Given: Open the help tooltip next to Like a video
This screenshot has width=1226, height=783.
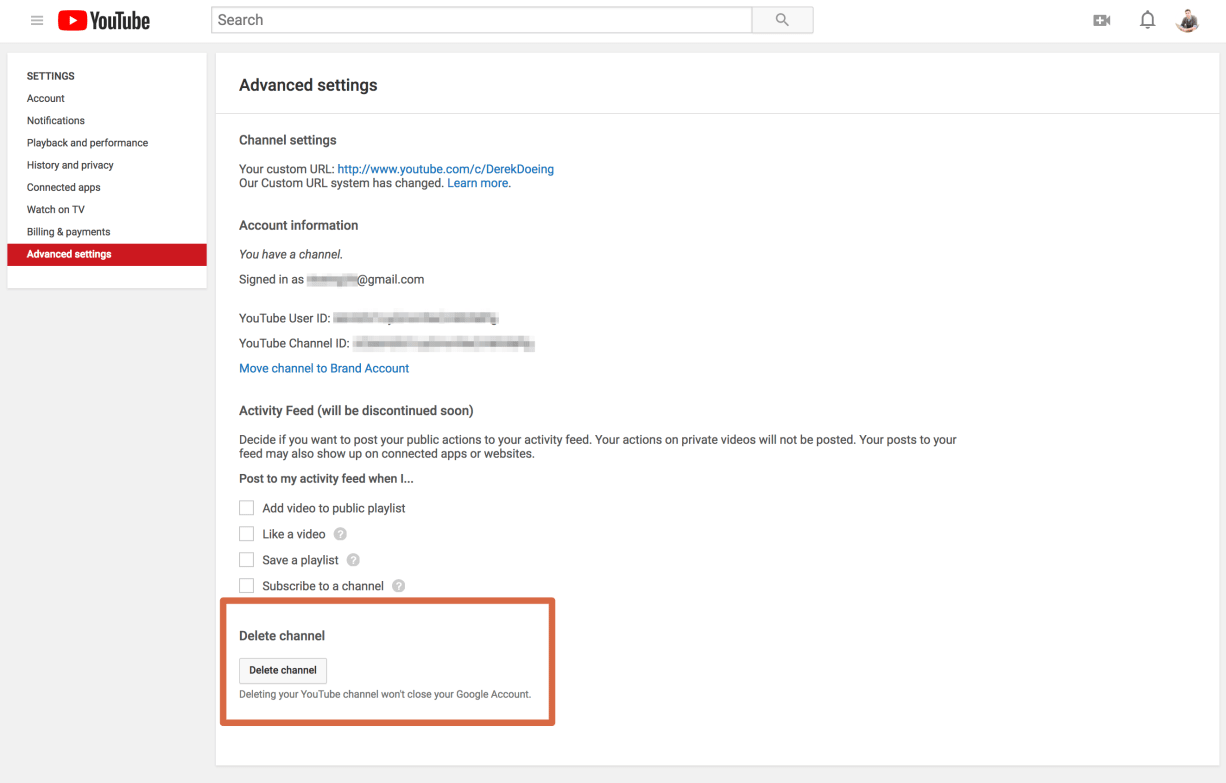Looking at the screenshot, I should [339, 533].
